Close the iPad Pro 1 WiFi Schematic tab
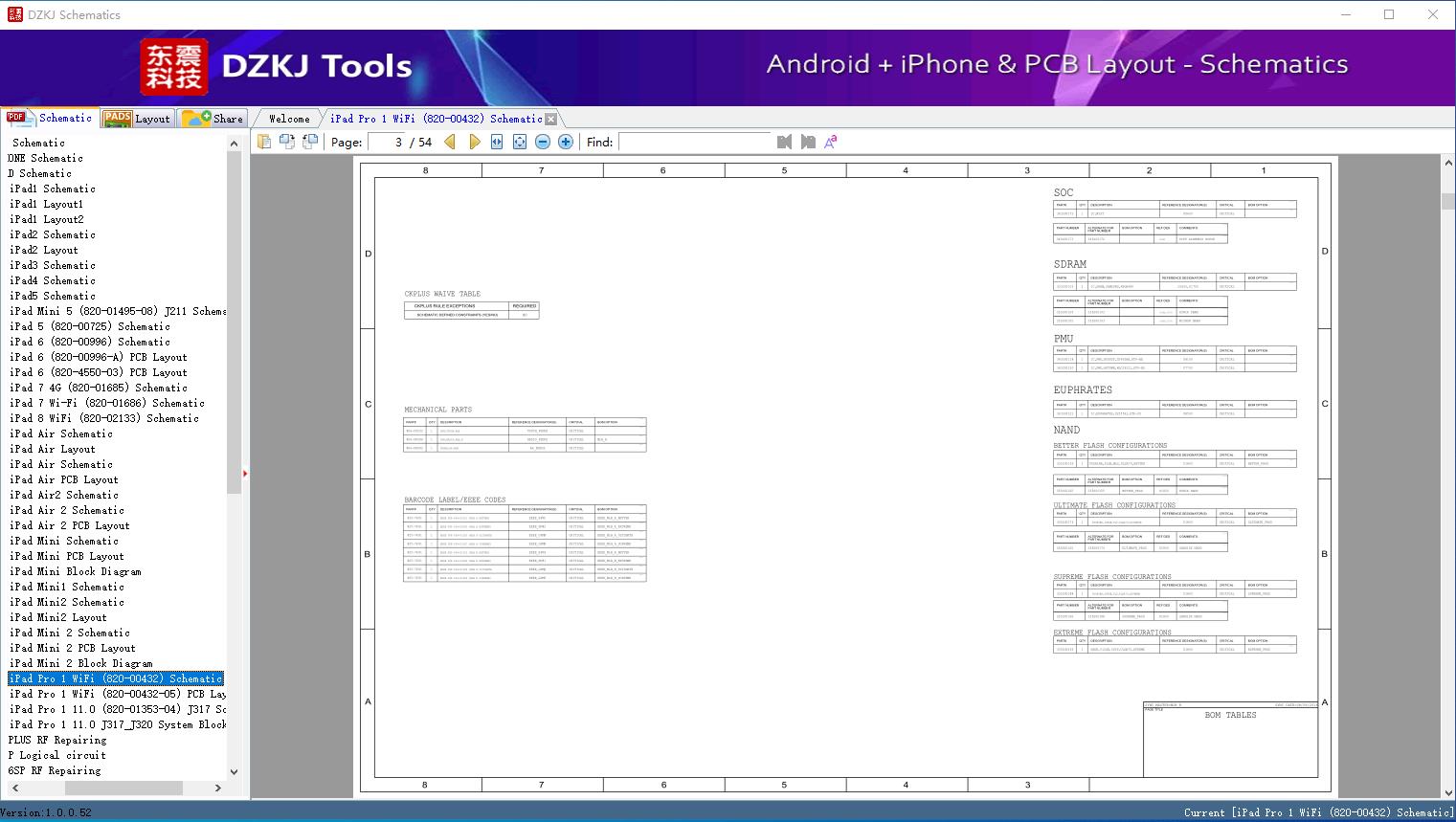Viewport: 1456px width, 822px height. tap(550, 120)
